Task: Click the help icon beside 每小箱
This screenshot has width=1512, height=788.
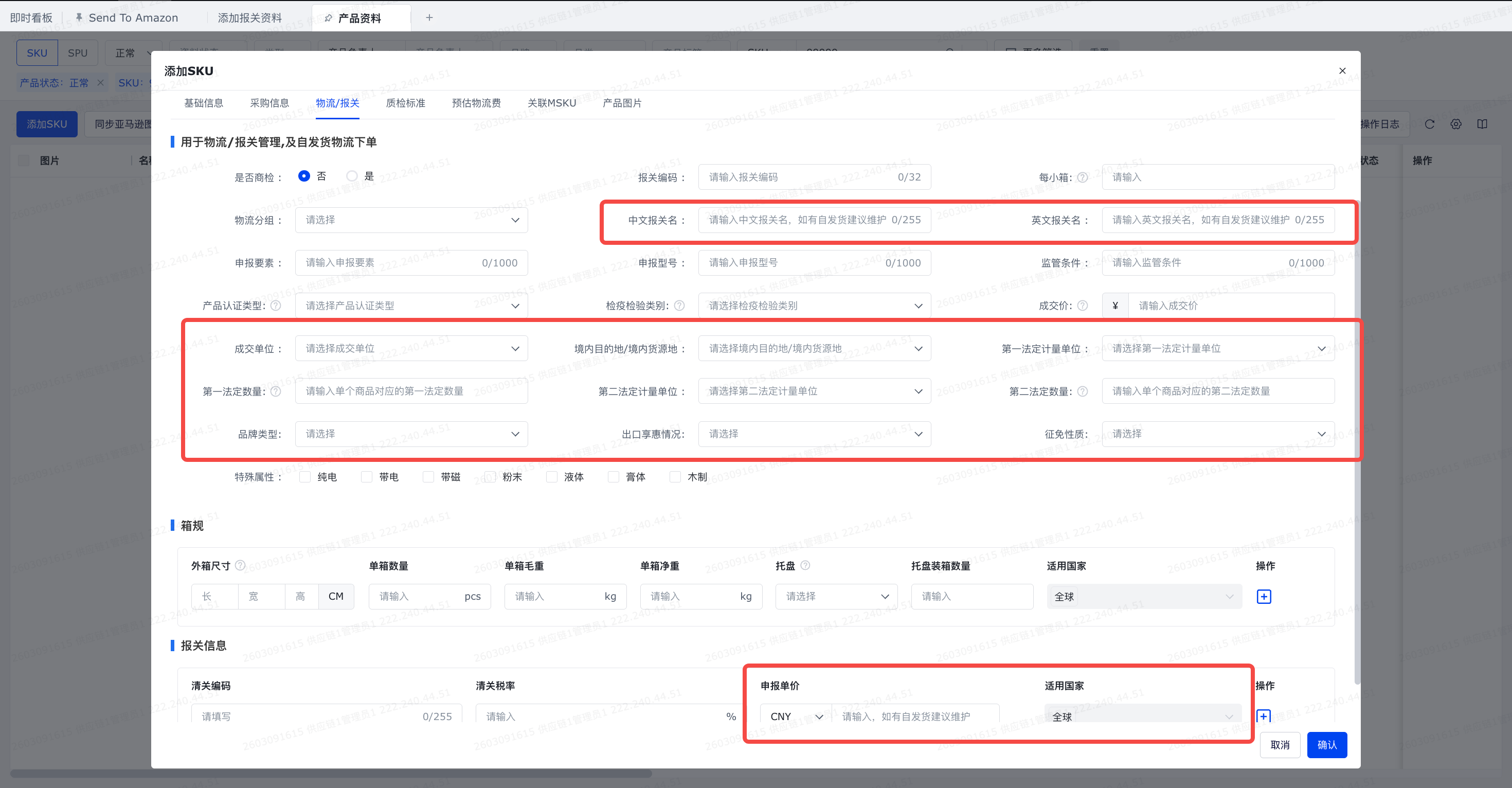Action: coord(1083,177)
